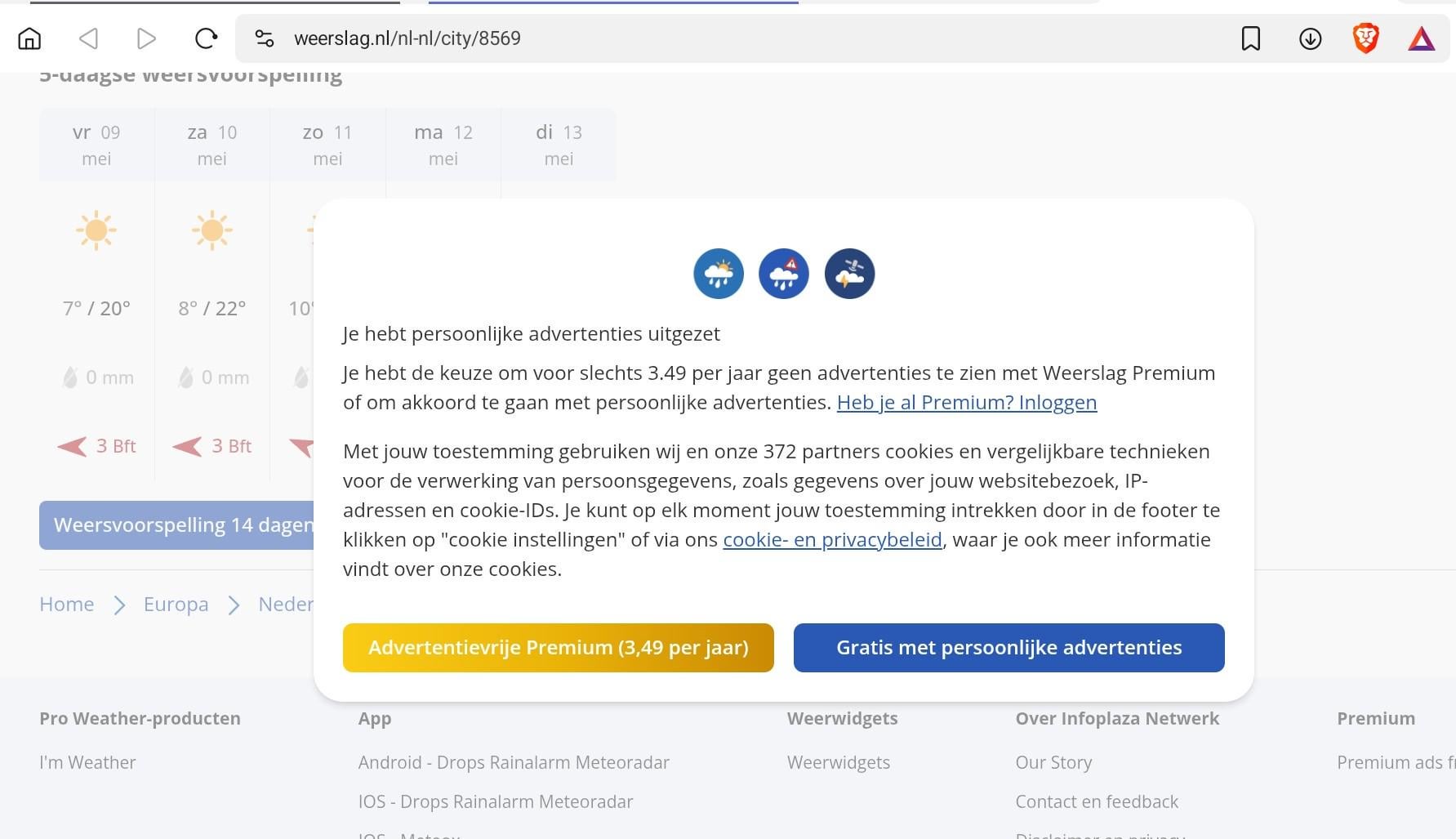Open Weerwidgets footer link
This screenshot has height=839, width=1456.
click(839, 762)
